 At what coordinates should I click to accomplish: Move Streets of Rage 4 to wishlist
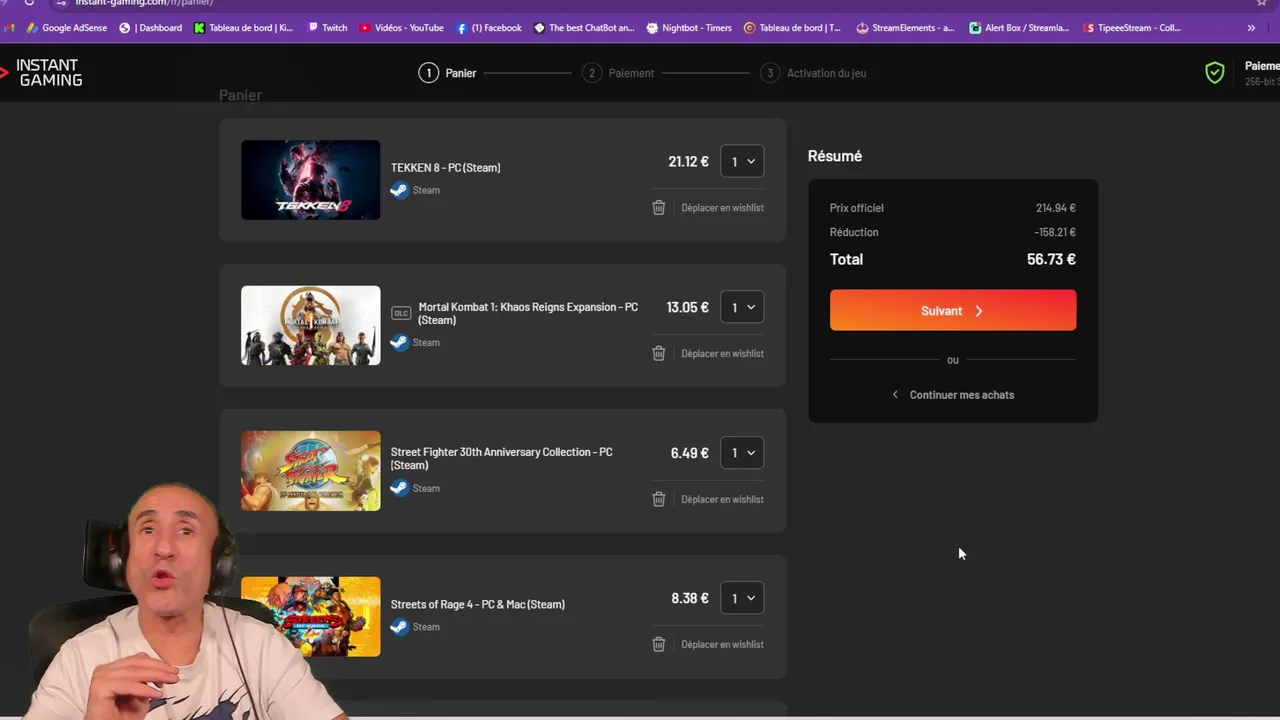tap(722, 644)
